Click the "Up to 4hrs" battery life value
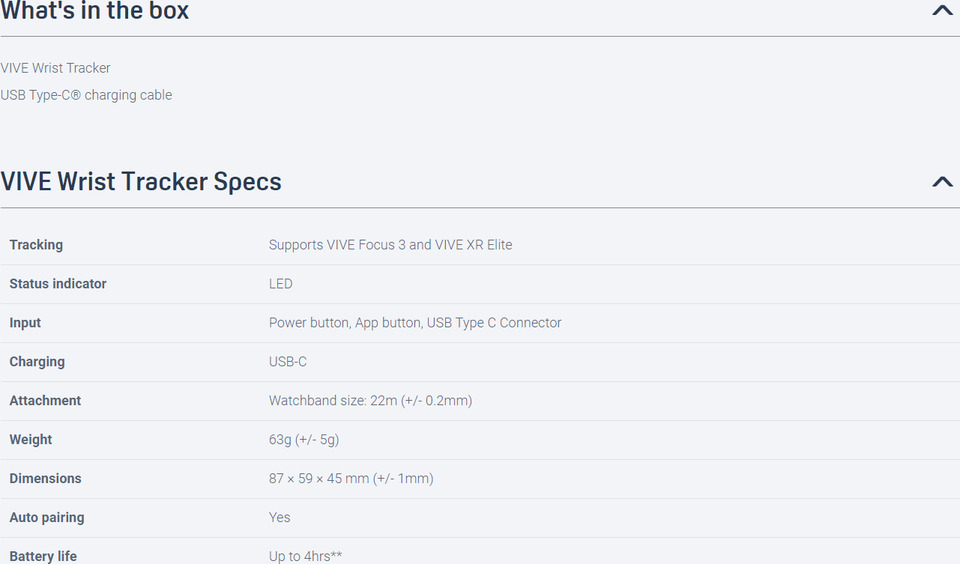Image resolution: width=960 pixels, height=564 pixels. 305,556
